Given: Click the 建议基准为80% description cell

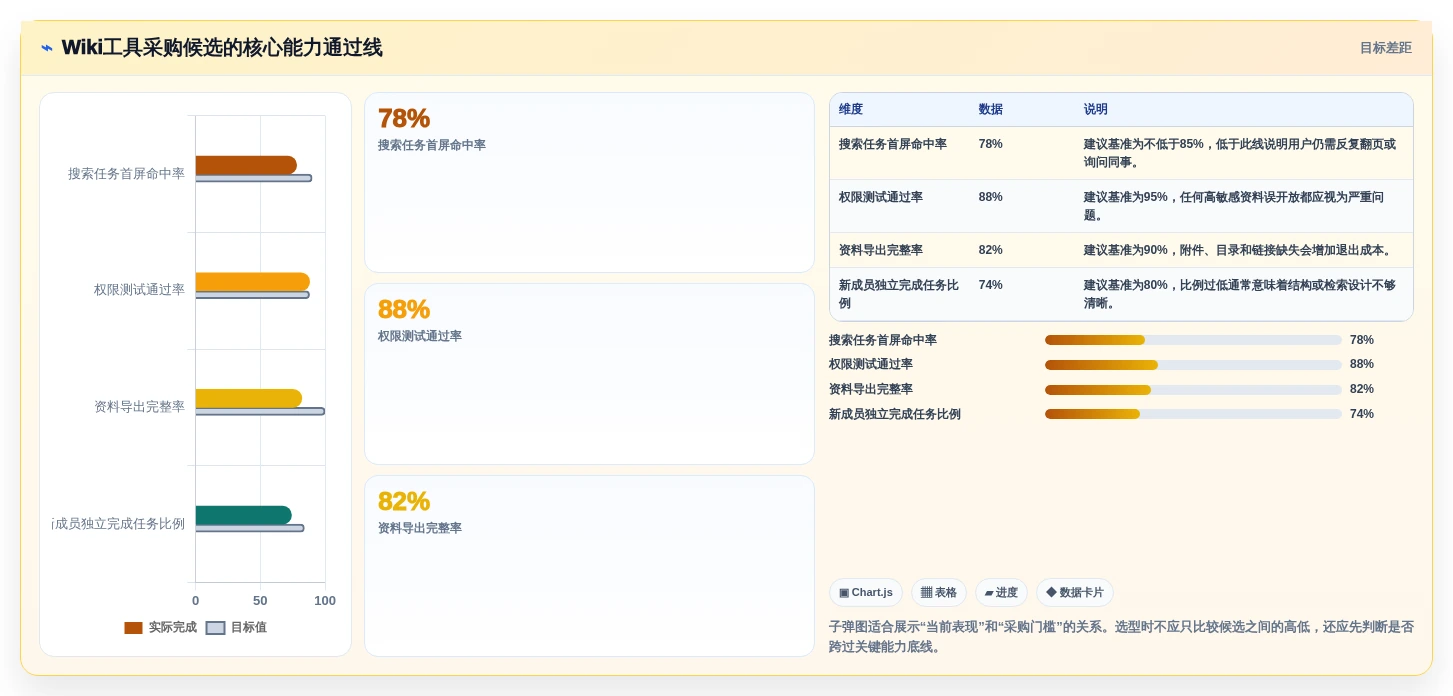Looking at the screenshot, I should click(1243, 294).
